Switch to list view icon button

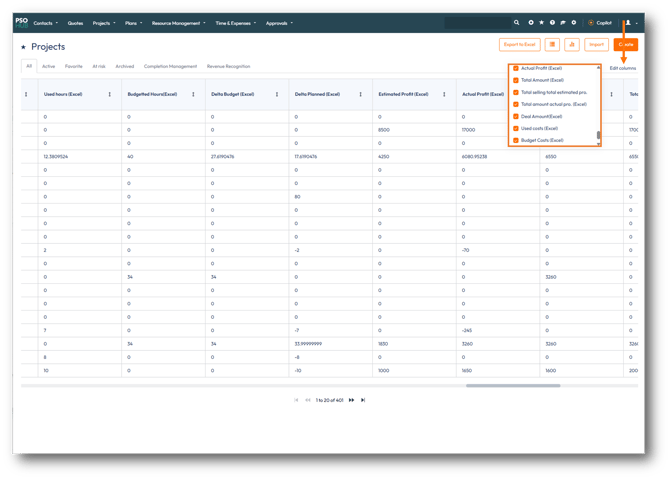[552, 44]
